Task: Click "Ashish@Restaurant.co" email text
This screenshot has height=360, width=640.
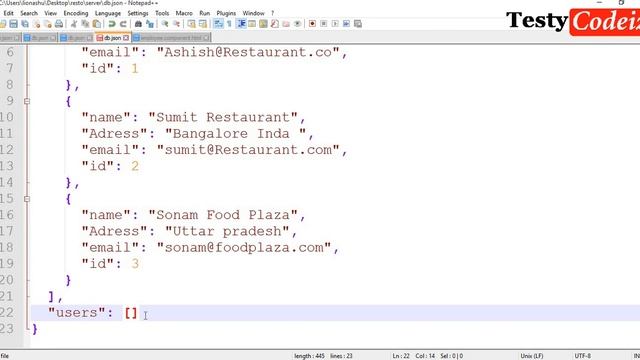Action: pos(248,52)
